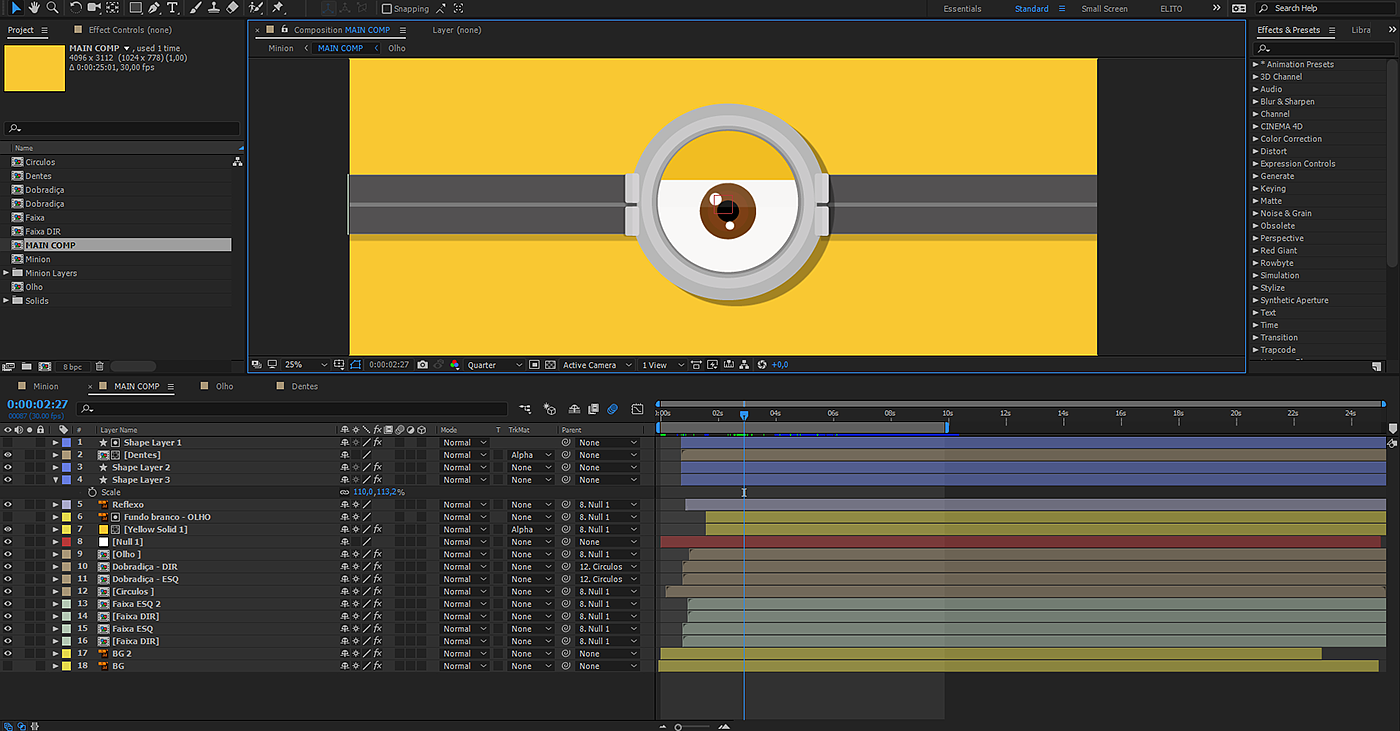This screenshot has width=1400, height=731.
Task: Click the yellow label swatch of BG layer
Action: pyautogui.click(x=66, y=666)
